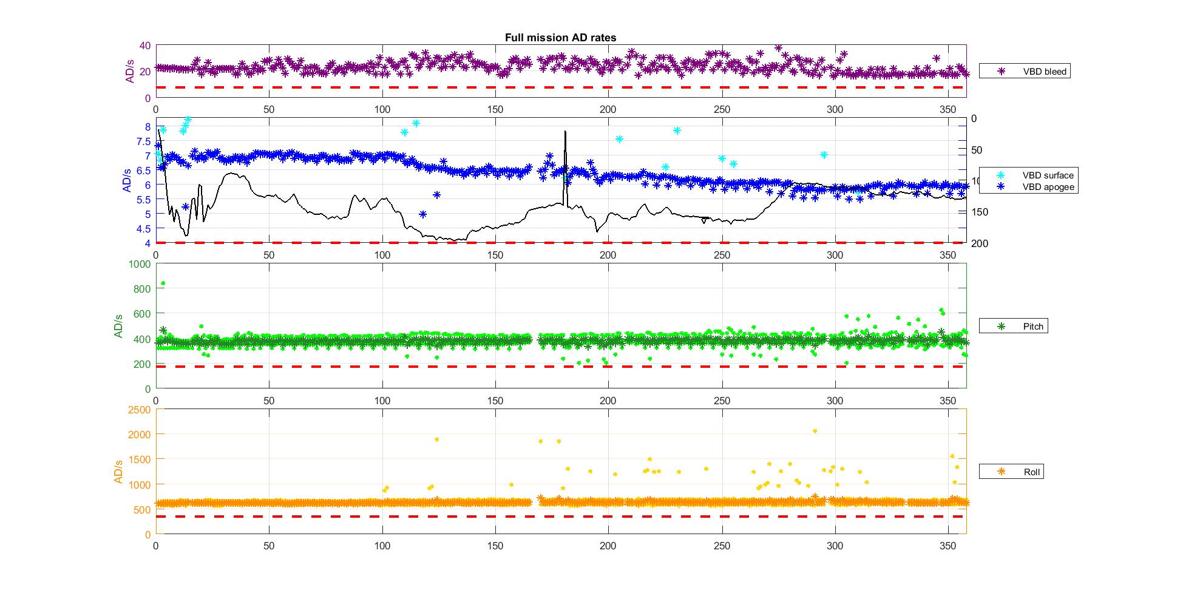Click the 1000 tick on the green Pitch y-axis
This screenshot has width=1200, height=601.
[x=141, y=264]
